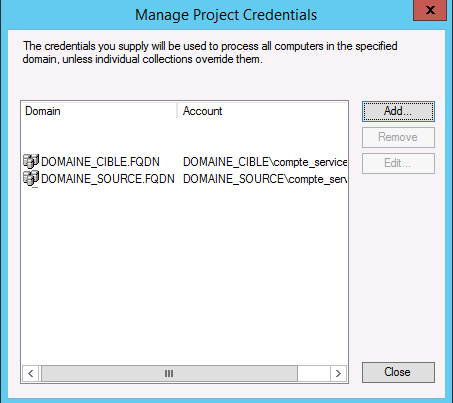
Task: Click the Manage Project Credentials title bar
Action: pos(226,15)
